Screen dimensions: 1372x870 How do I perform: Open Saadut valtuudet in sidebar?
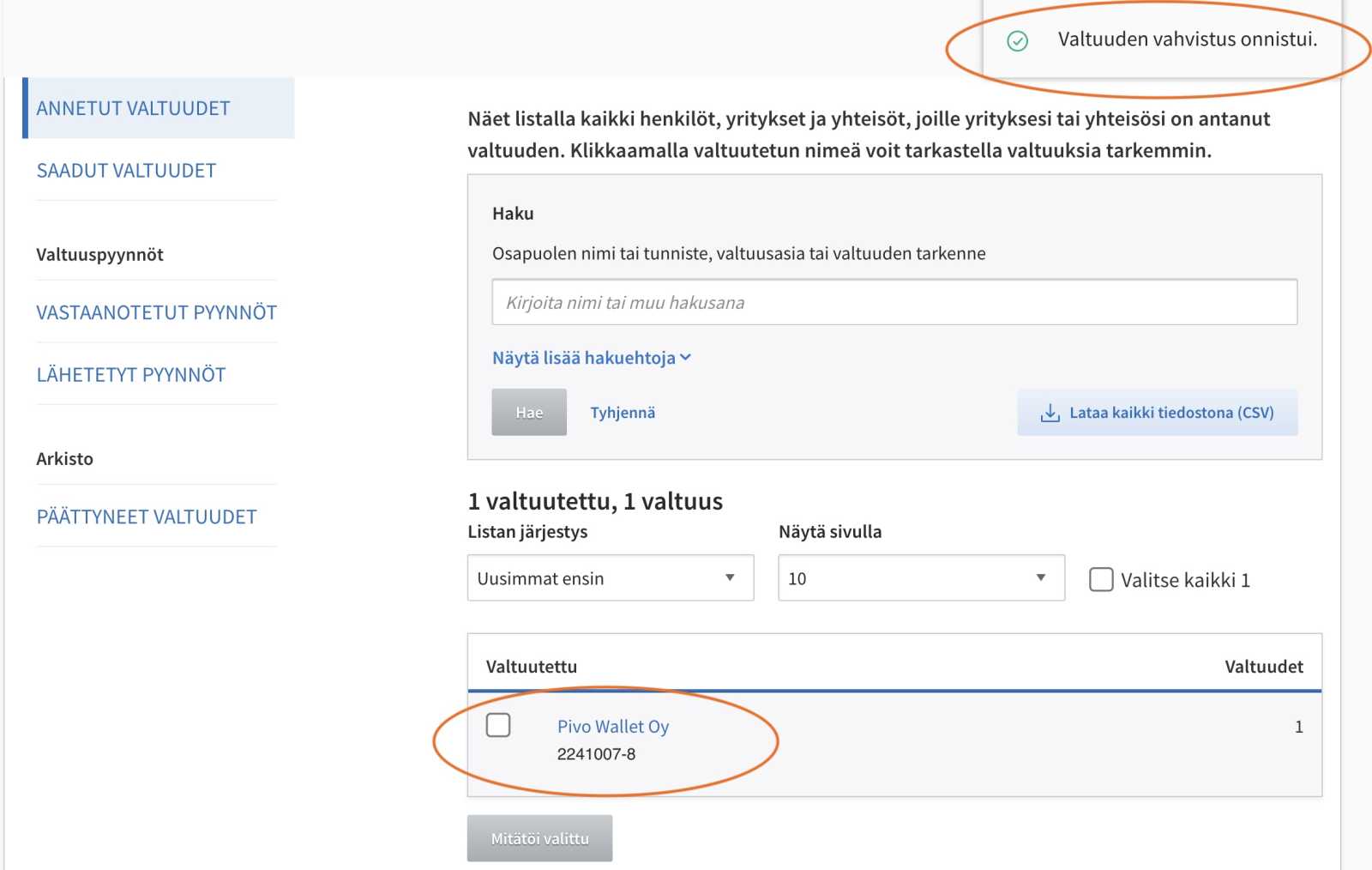126,171
